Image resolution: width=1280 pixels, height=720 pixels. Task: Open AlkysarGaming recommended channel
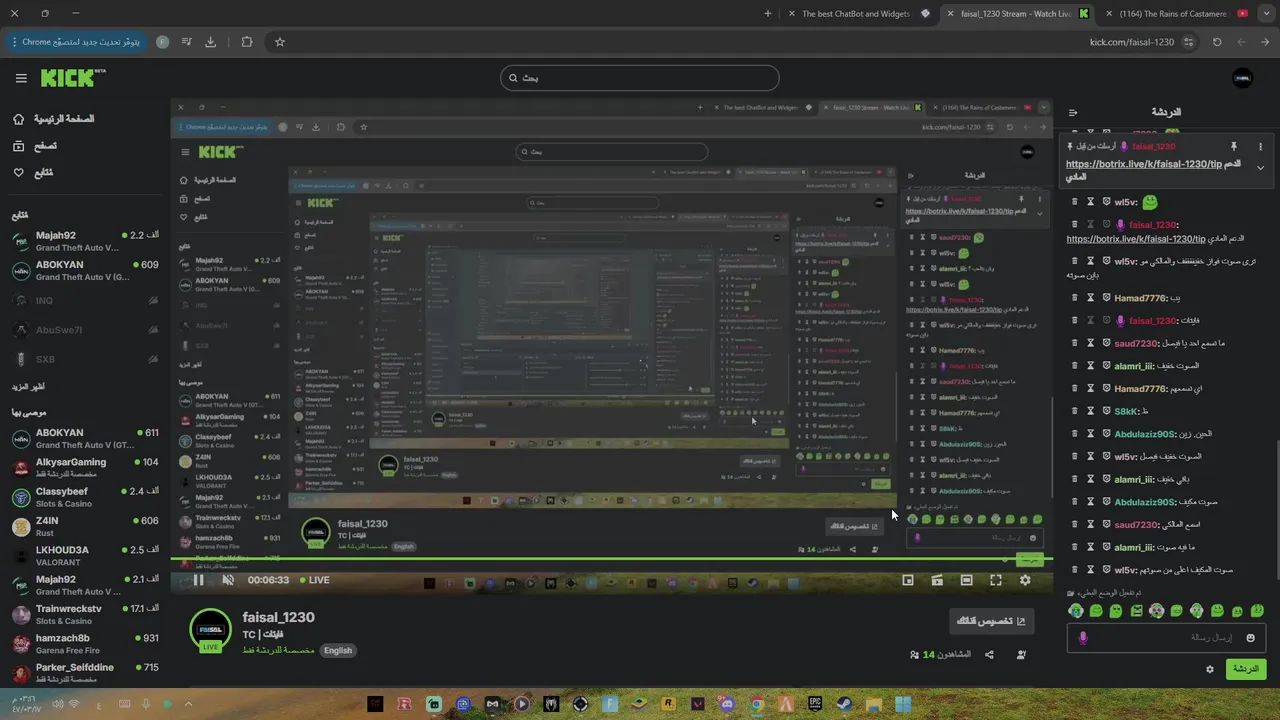[85, 468]
